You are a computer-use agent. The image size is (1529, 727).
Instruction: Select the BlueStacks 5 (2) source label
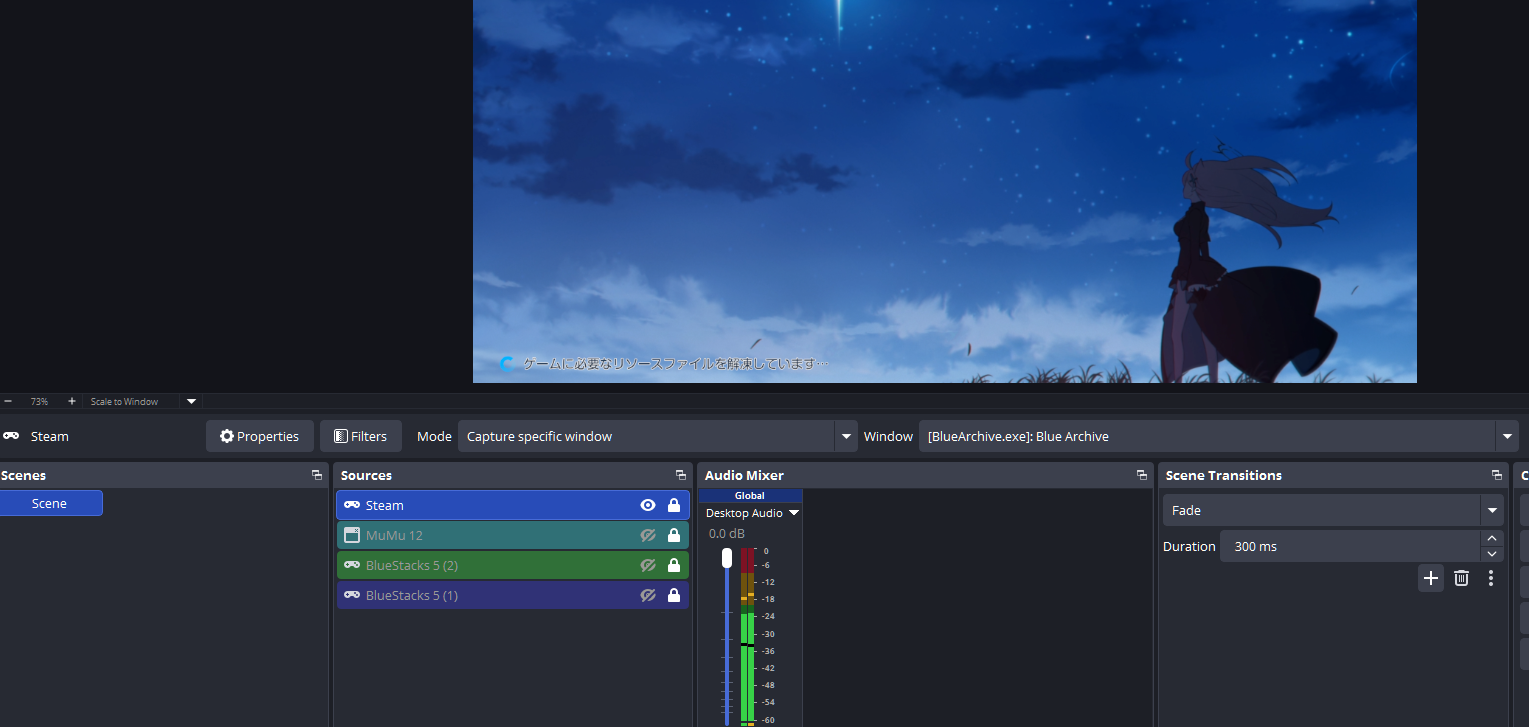coord(412,565)
